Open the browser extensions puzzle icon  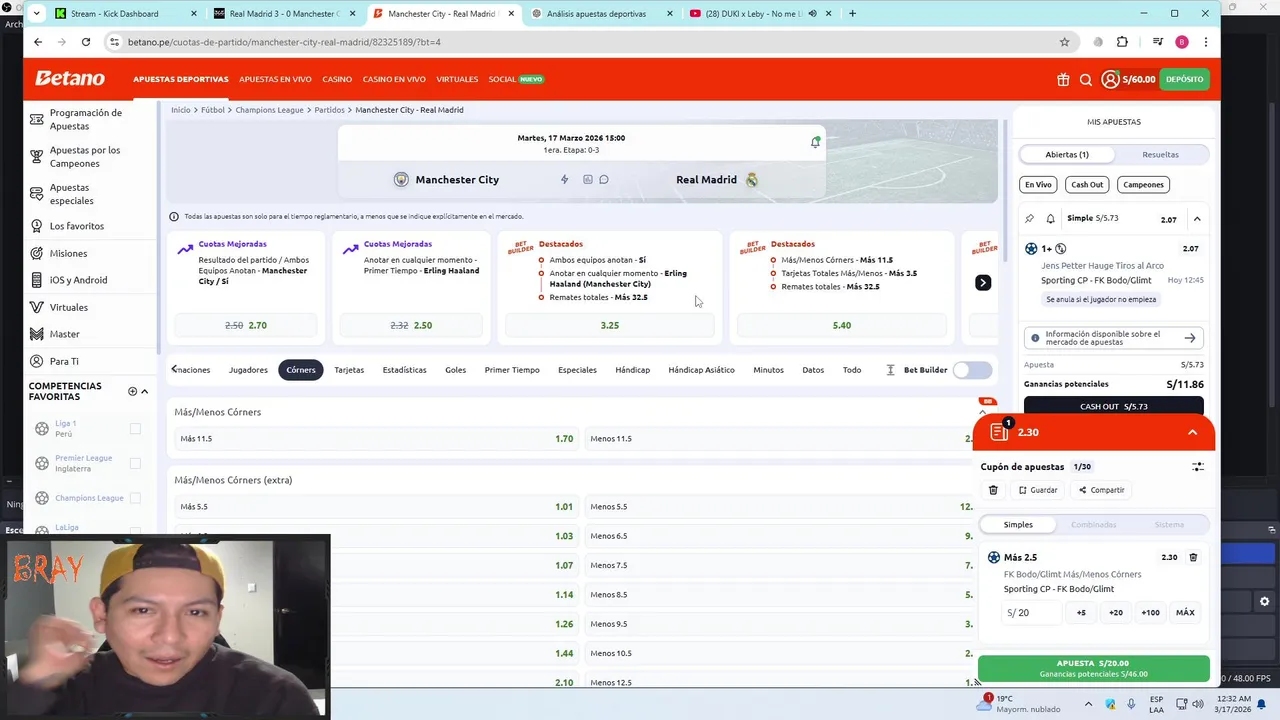pyautogui.click(x=1122, y=42)
